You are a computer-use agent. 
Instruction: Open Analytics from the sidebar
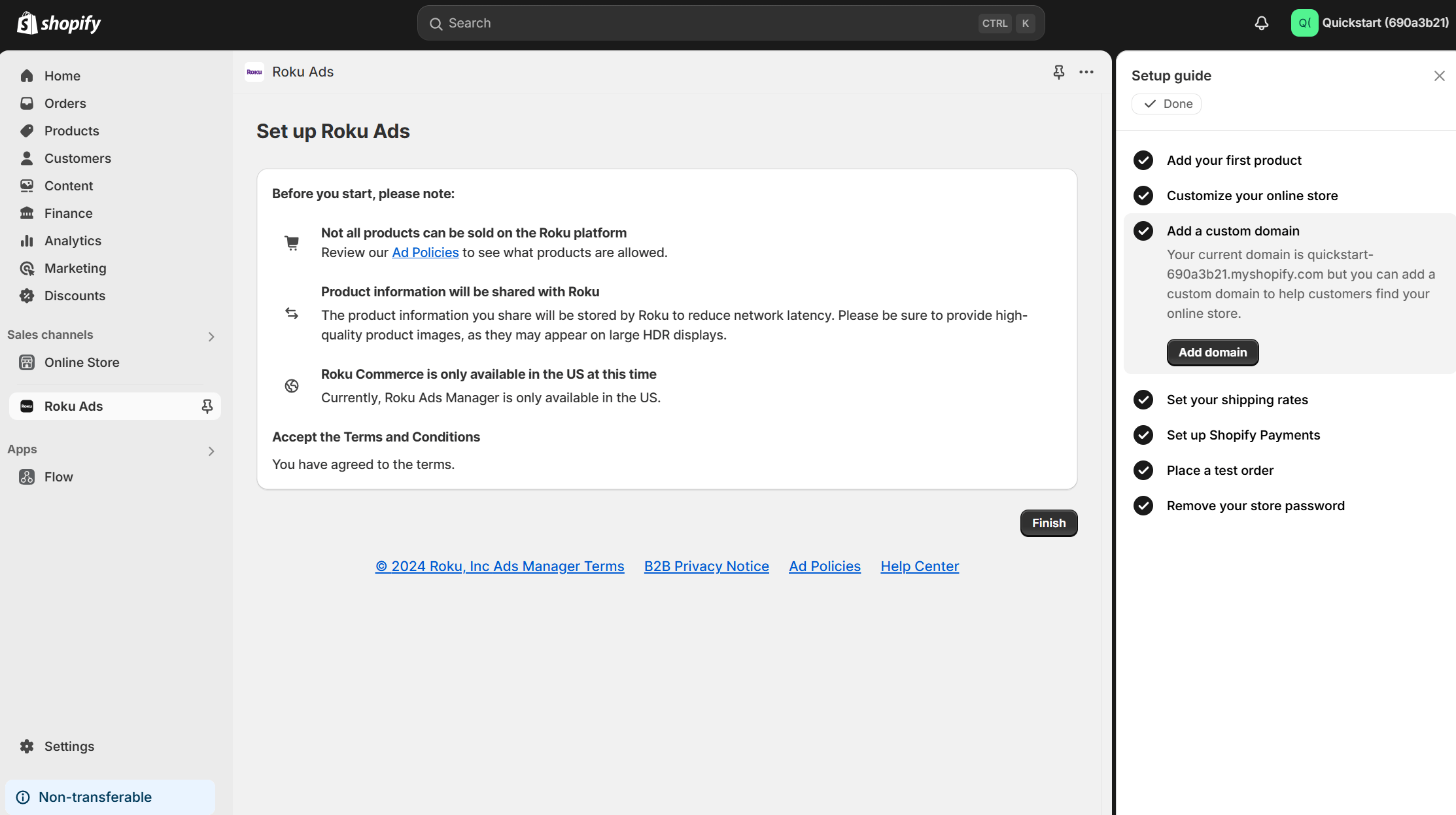73,241
